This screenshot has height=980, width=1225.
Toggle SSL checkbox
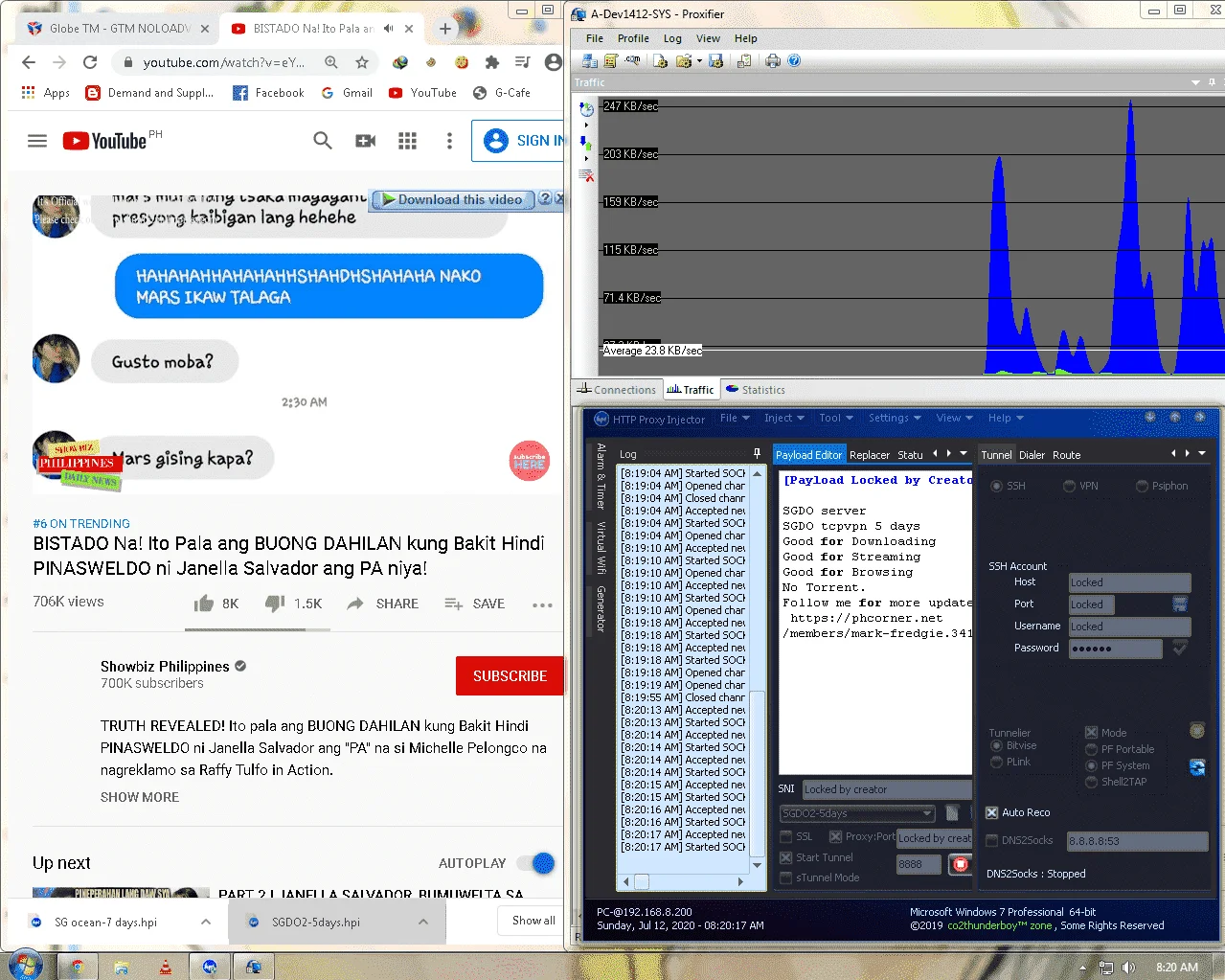click(786, 836)
